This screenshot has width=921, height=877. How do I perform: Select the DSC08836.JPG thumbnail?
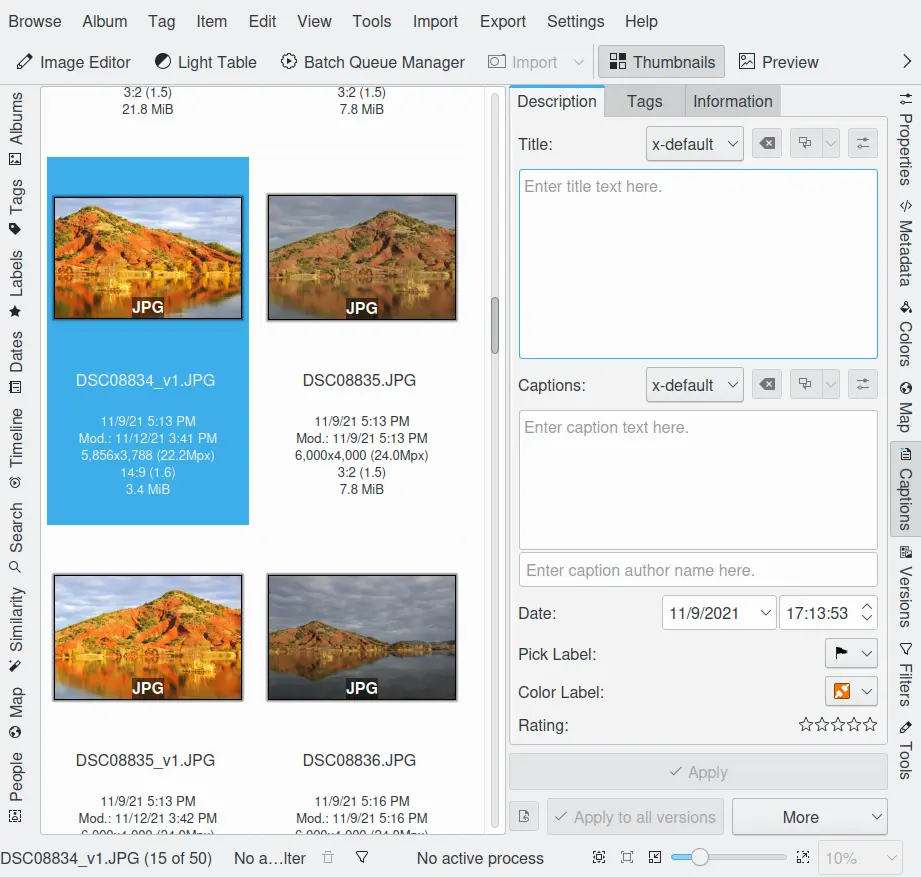[x=361, y=637]
